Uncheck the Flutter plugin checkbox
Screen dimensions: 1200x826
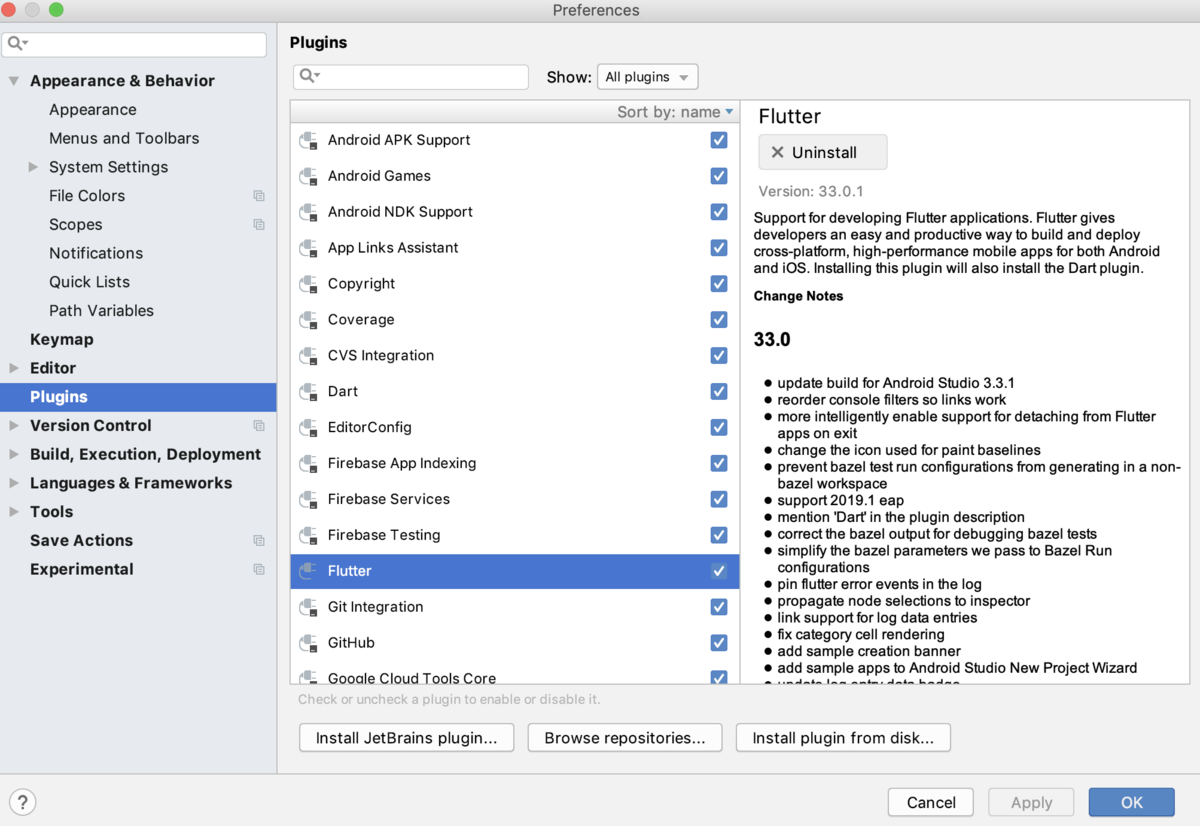pyautogui.click(x=718, y=571)
